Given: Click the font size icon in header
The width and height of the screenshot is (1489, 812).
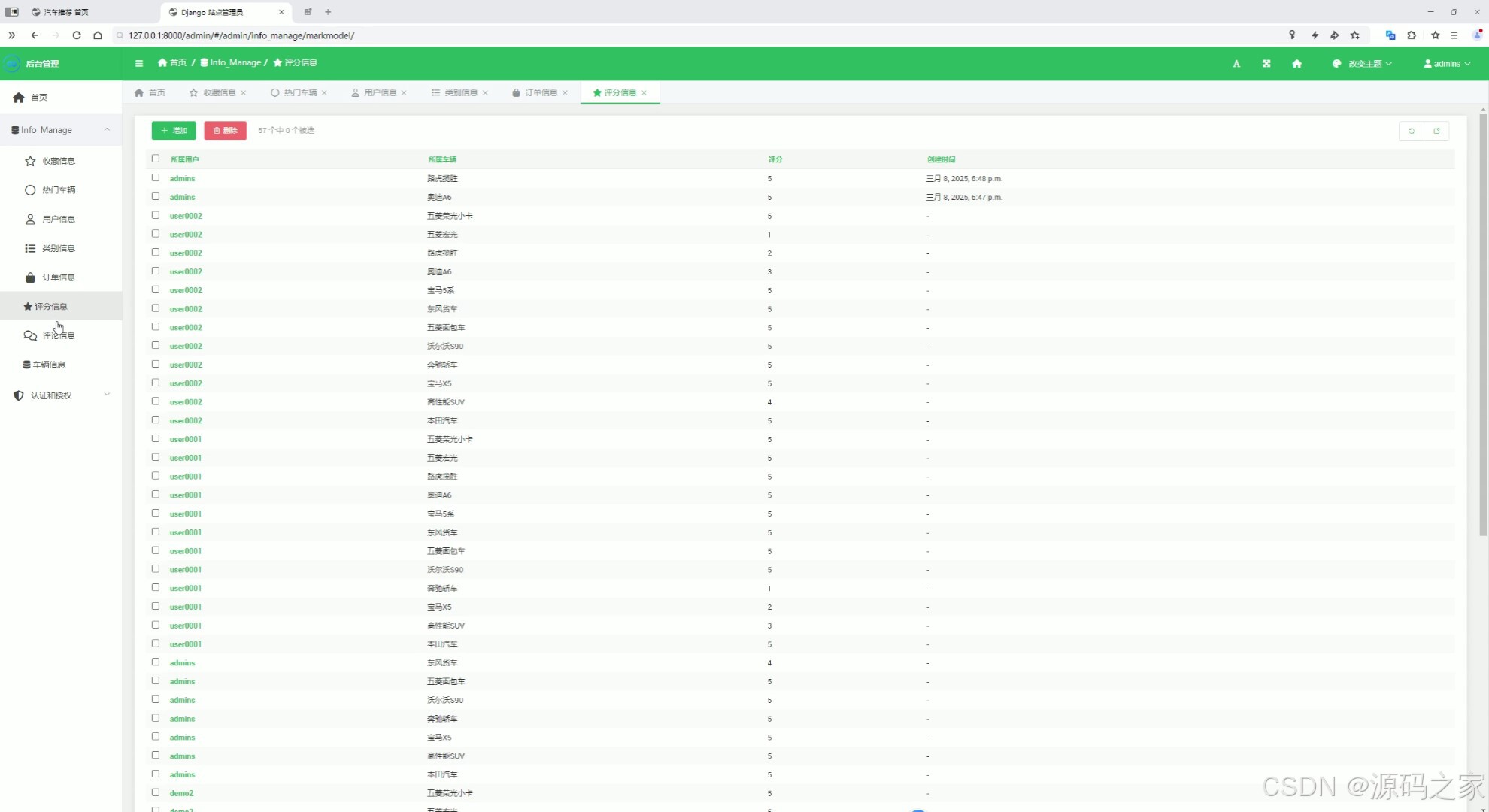Looking at the screenshot, I should (x=1236, y=64).
